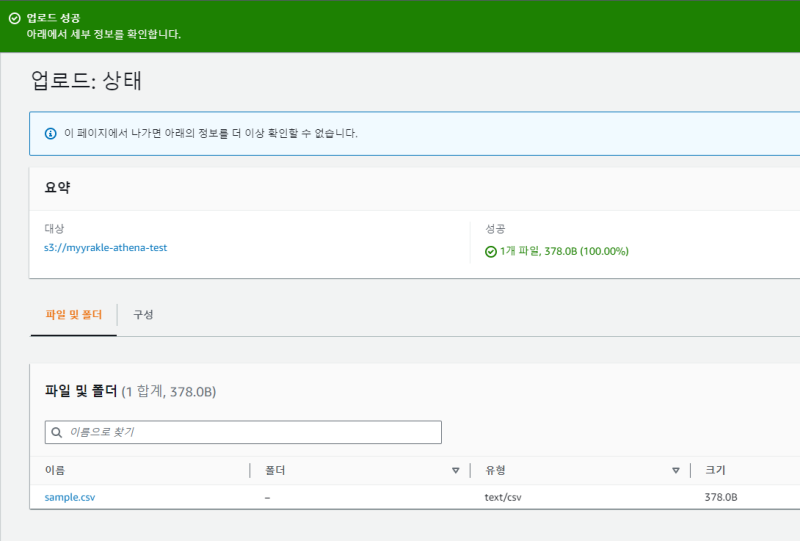
Task: Sort by 유형 column using its arrow
Action: coord(676,470)
